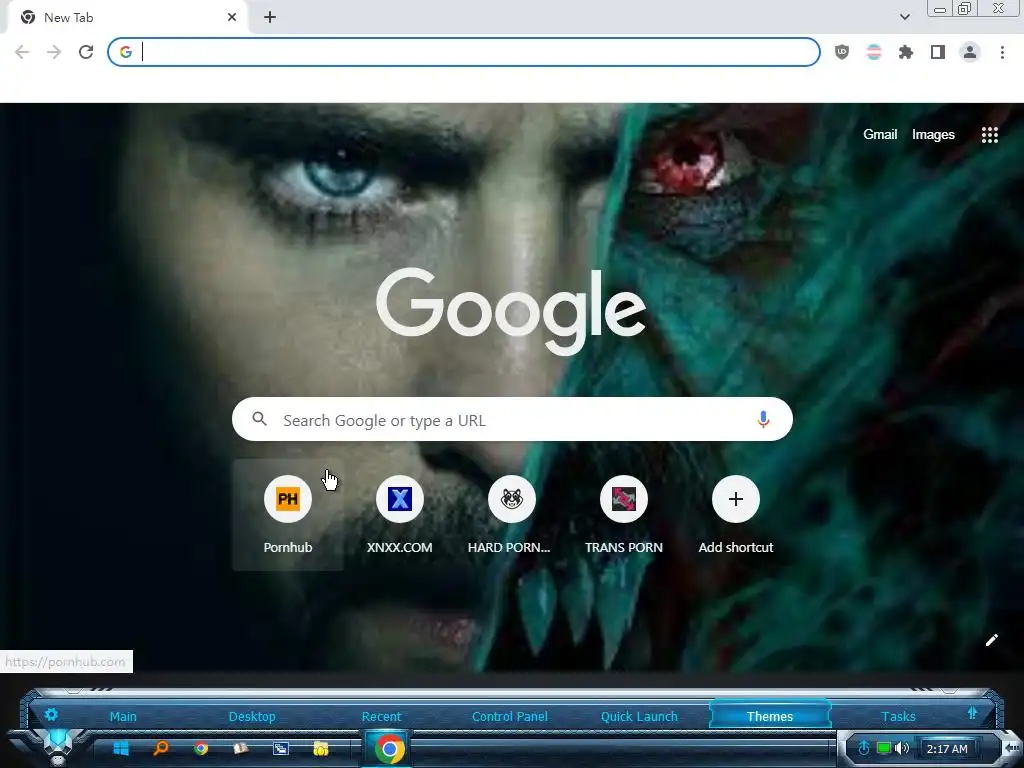
Task: Open a new tab with plus button
Action: [270, 18]
